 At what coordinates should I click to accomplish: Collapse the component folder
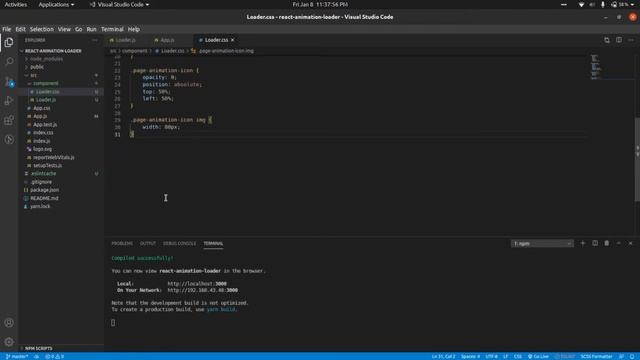(45, 83)
